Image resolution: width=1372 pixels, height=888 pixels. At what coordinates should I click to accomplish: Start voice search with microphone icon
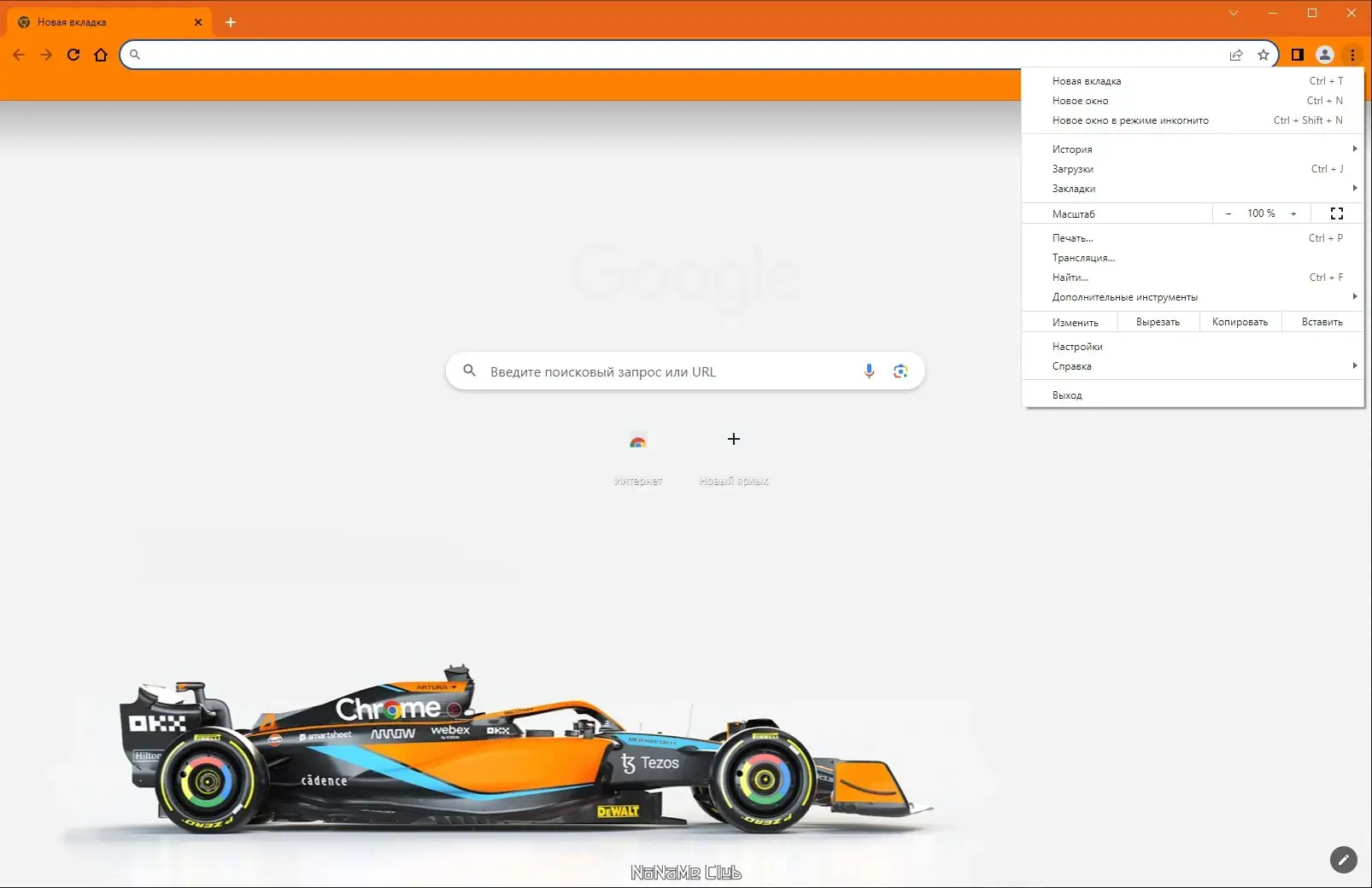tap(869, 371)
